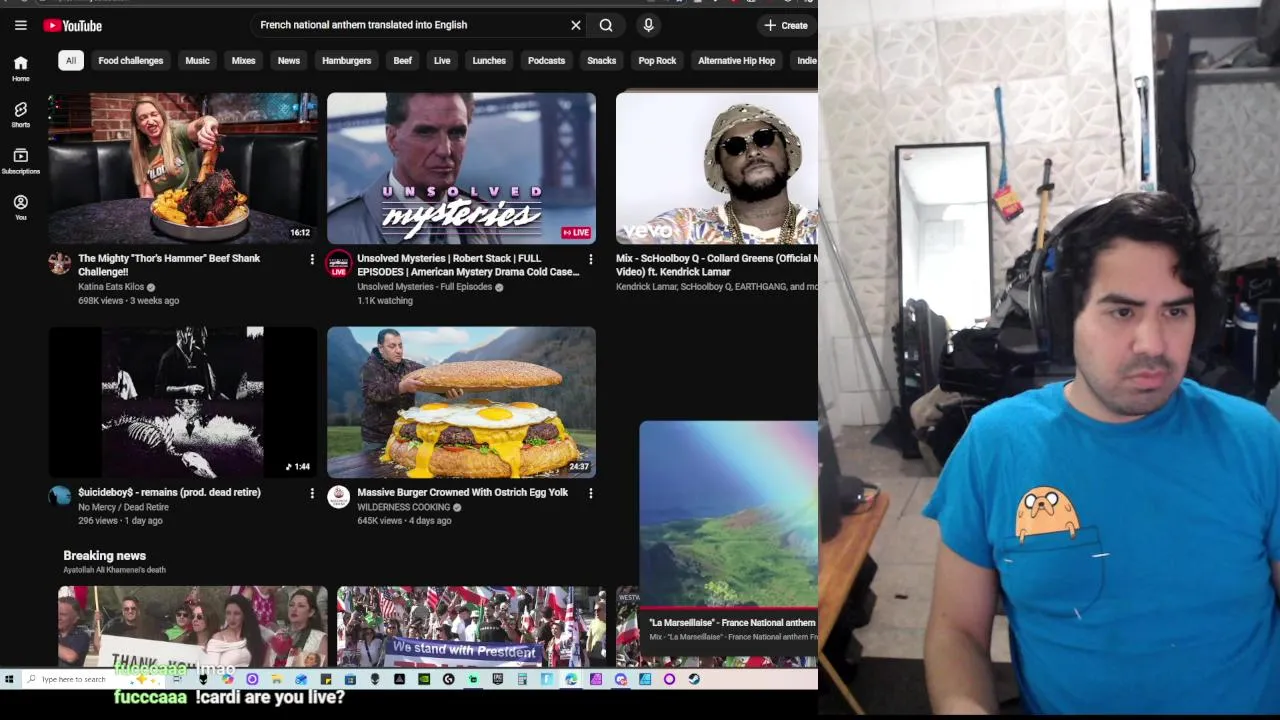Open the Breaking news section heading
1280x720 pixels.
click(x=104, y=555)
